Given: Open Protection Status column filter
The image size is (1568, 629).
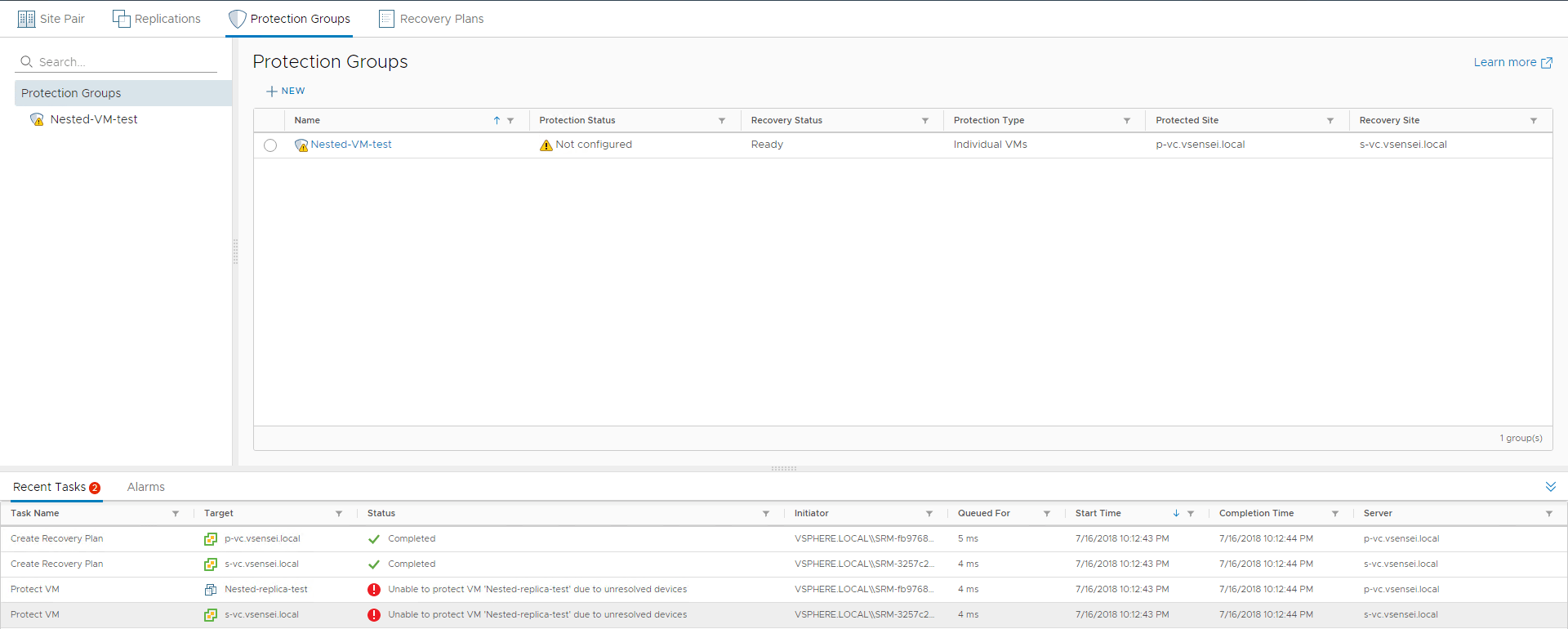Looking at the screenshot, I should tap(722, 121).
